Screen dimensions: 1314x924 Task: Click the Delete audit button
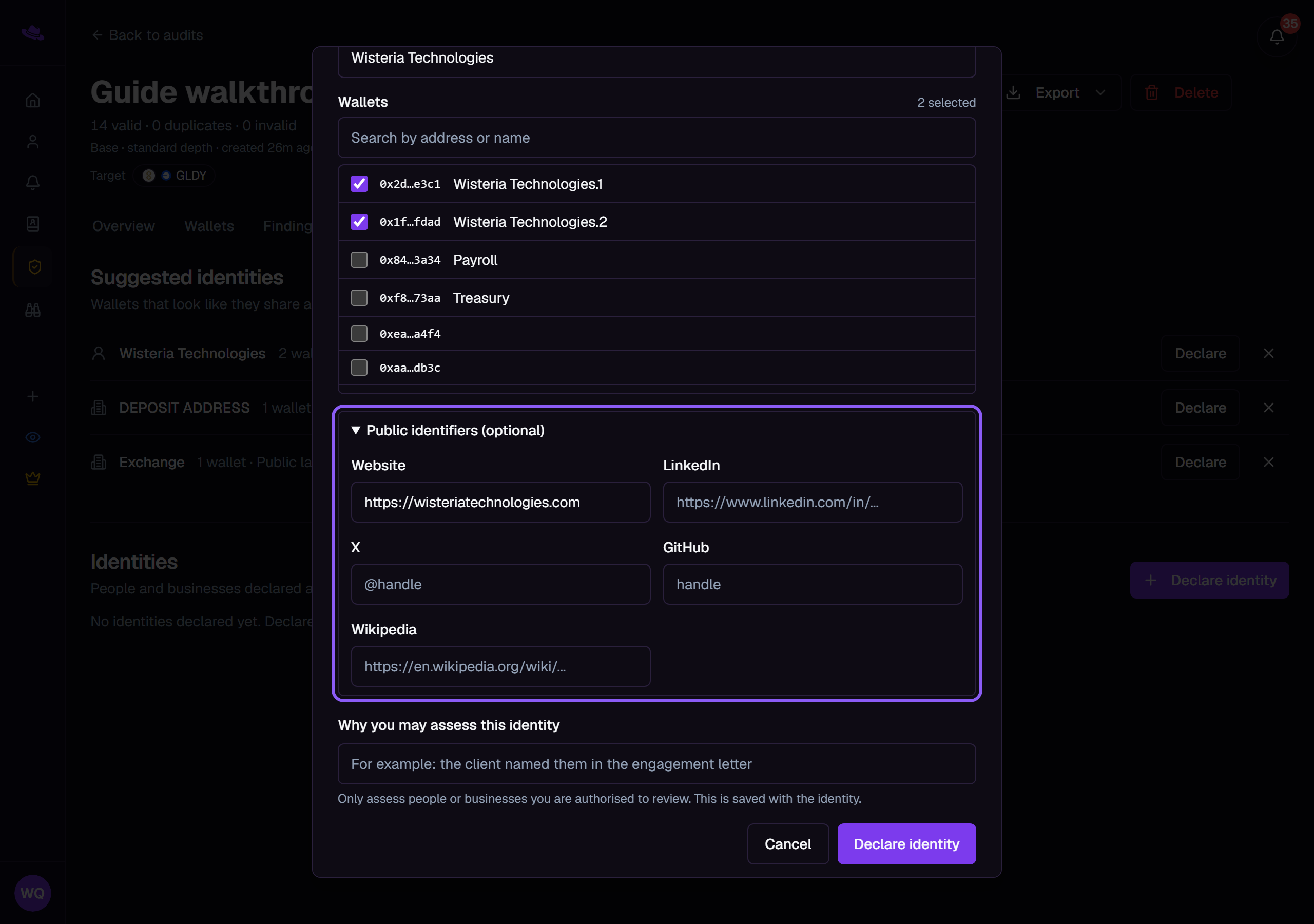coord(1181,93)
